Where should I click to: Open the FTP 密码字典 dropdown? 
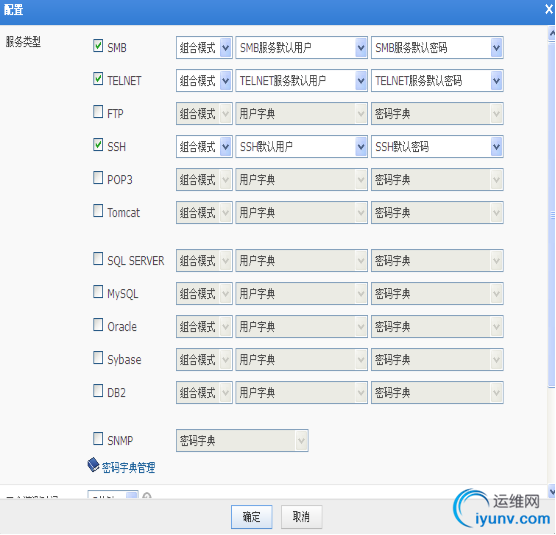[x=437, y=113]
